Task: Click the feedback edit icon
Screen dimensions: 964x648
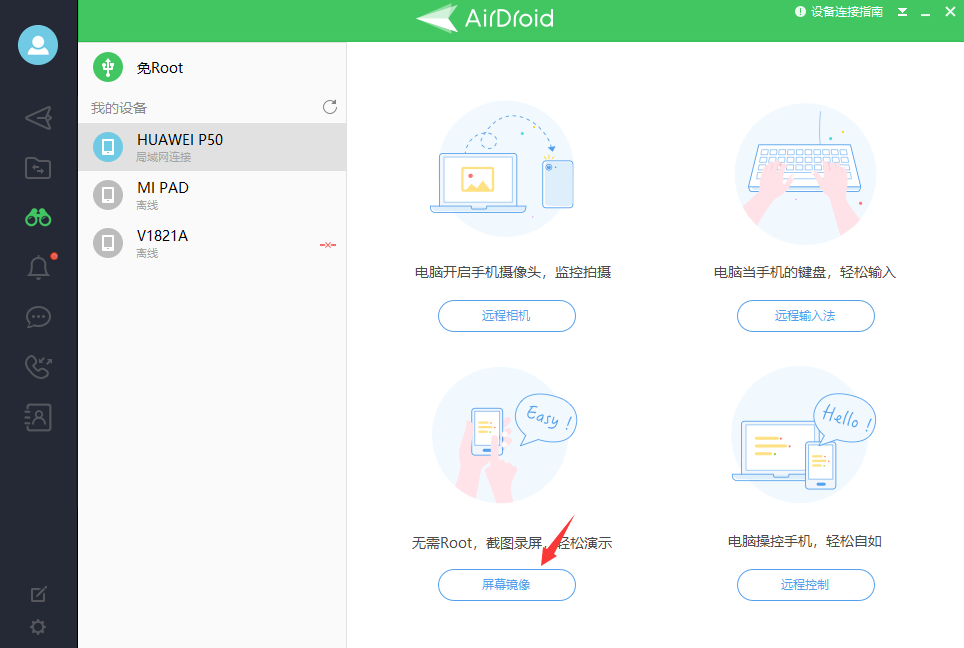Action: [x=38, y=594]
